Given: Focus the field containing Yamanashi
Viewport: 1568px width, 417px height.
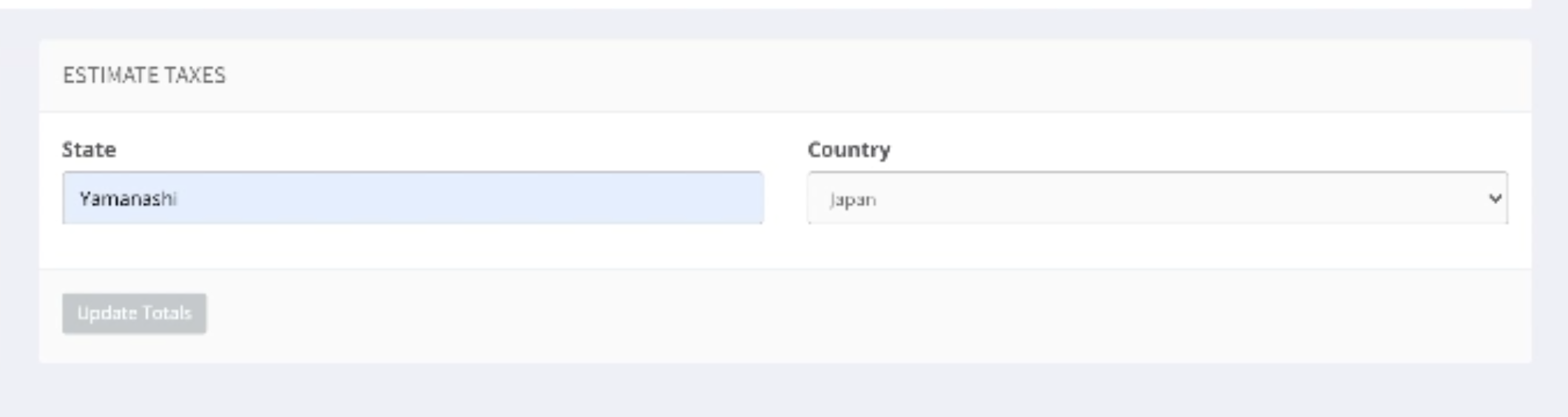Looking at the screenshot, I should [x=413, y=198].
